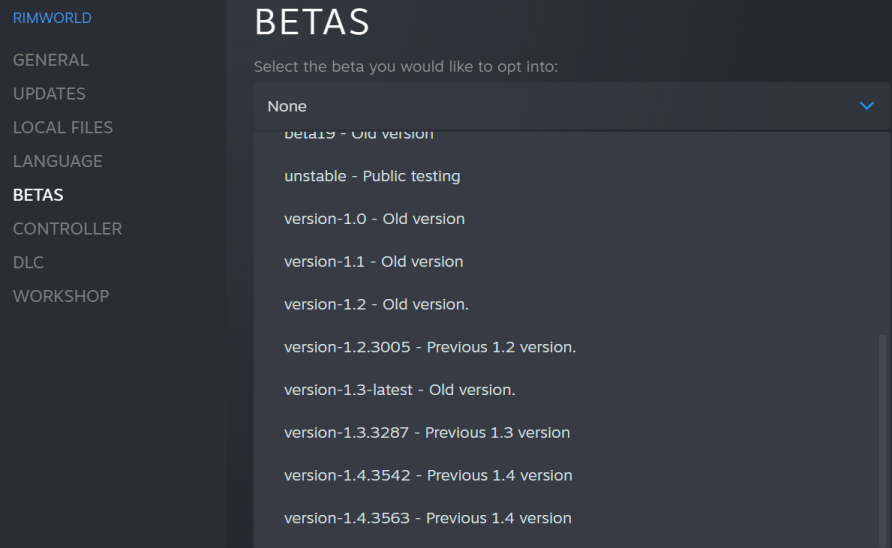Select version-1.4.3563 Previous 1.4 version

tap(428, 518)
